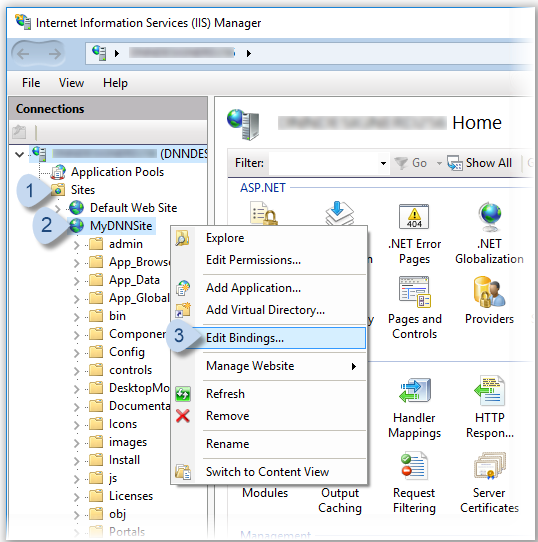Select Default Web Site in tree
This screenshot has height=542, width=538.
tap(133, 208)
